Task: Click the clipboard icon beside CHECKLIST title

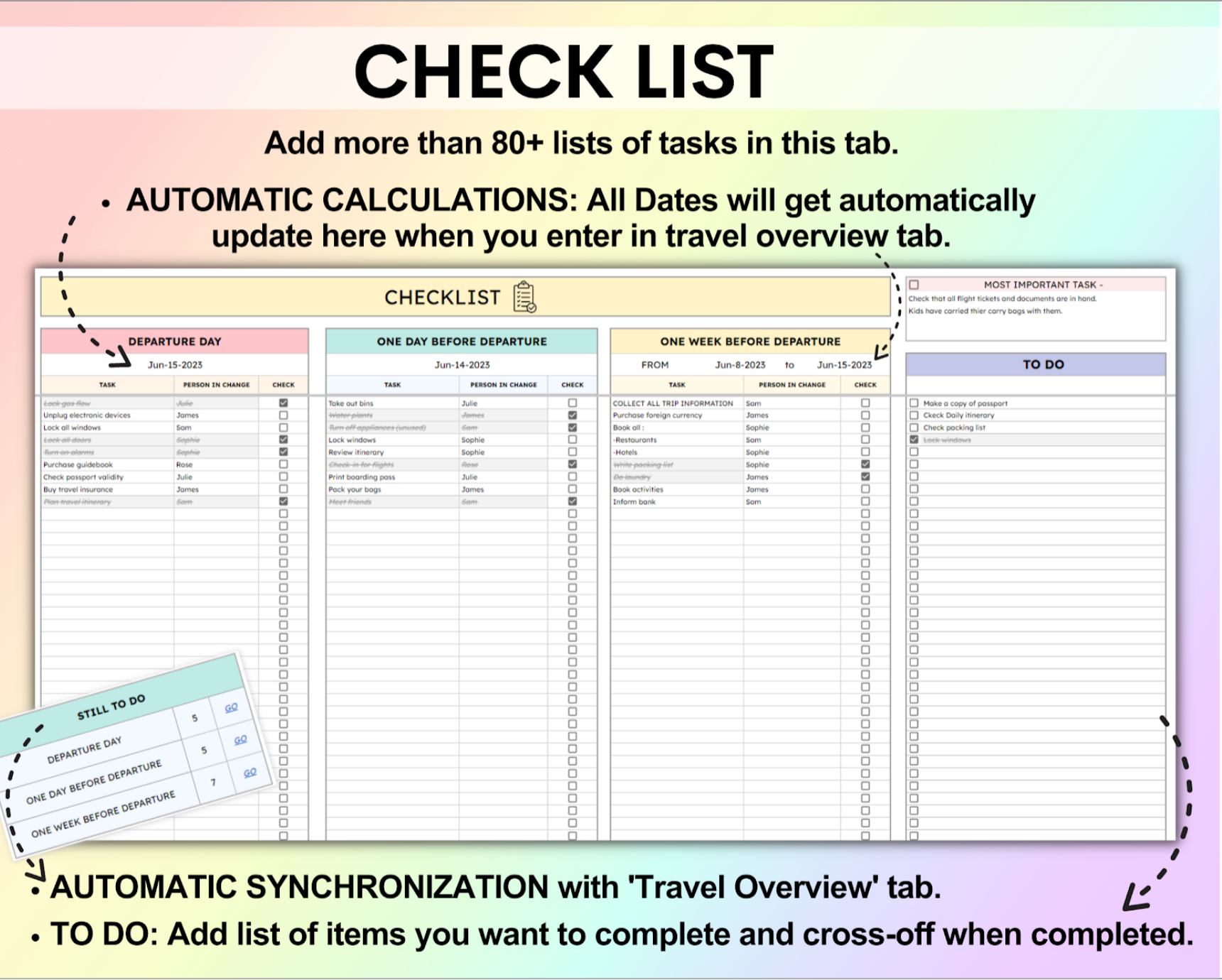Action: (524, 297)
